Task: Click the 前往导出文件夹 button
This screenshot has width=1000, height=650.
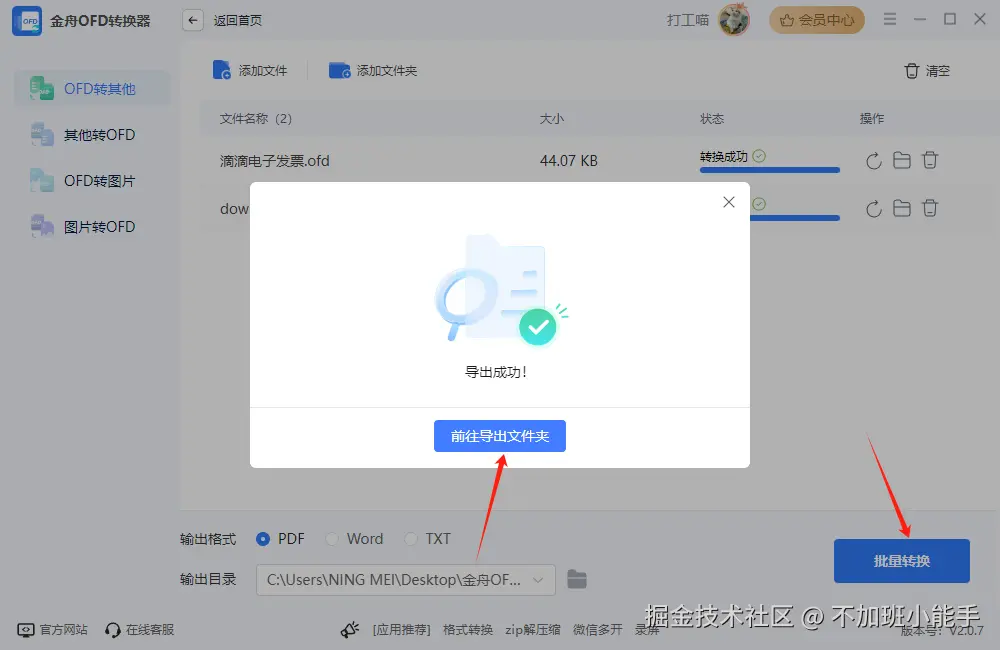Action: pyautogui.click(x=499, y=436)
